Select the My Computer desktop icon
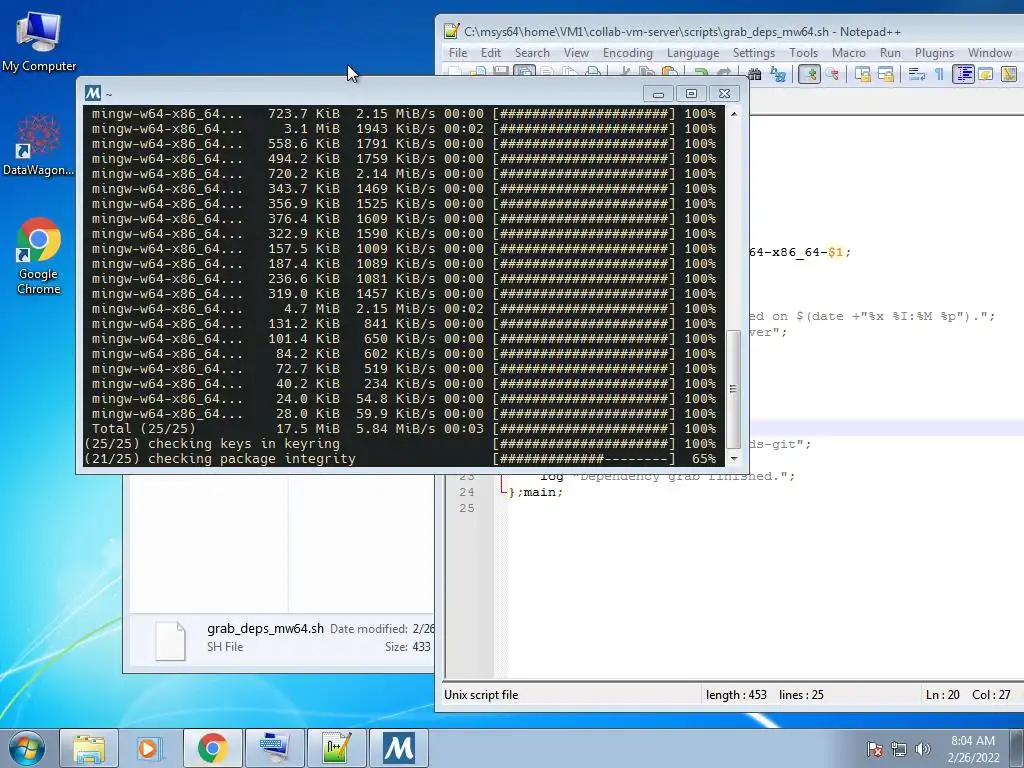The height and width of the screenshot is (768, 1024). click(39, 41)
